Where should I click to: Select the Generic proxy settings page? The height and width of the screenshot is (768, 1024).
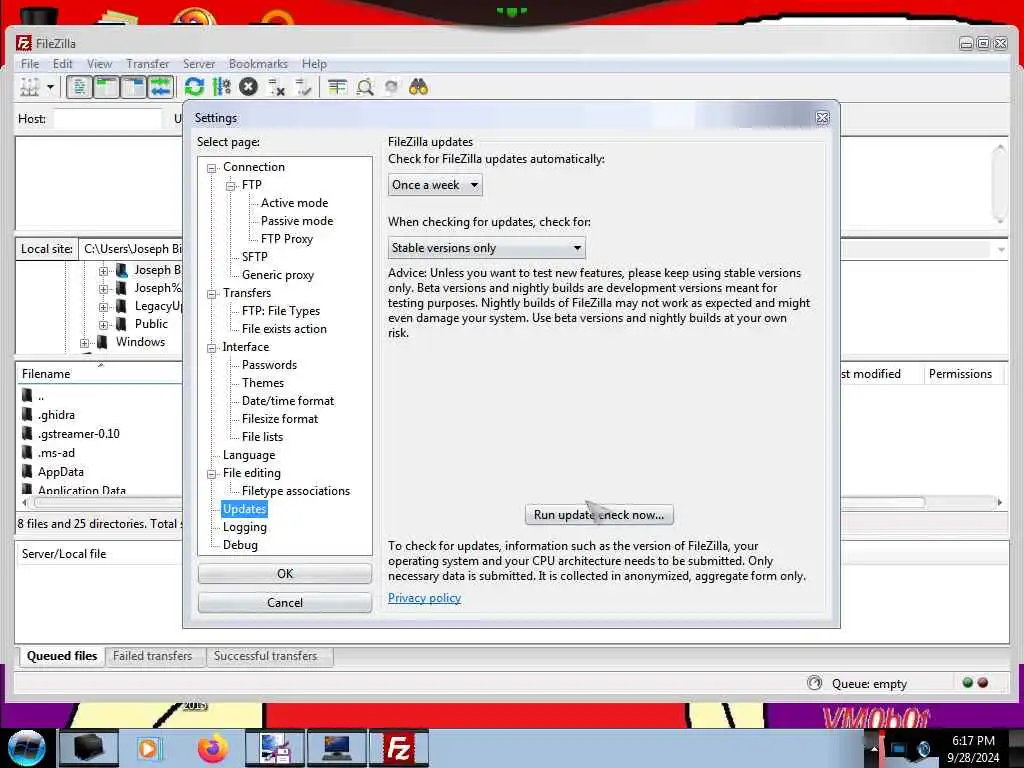(x=278, y=275)
